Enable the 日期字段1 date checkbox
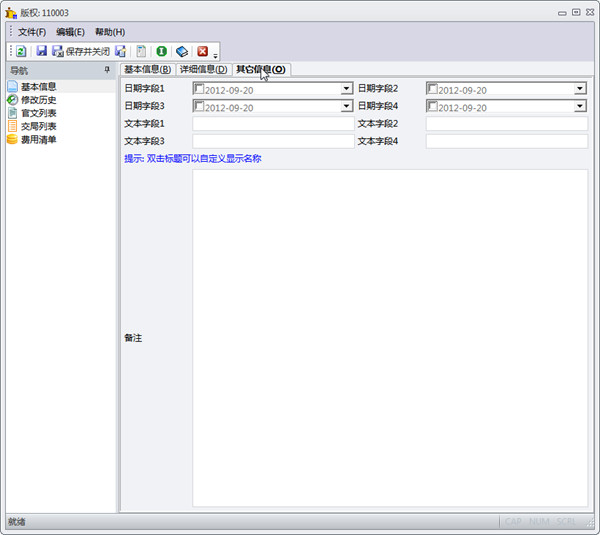 click(199, 88)
